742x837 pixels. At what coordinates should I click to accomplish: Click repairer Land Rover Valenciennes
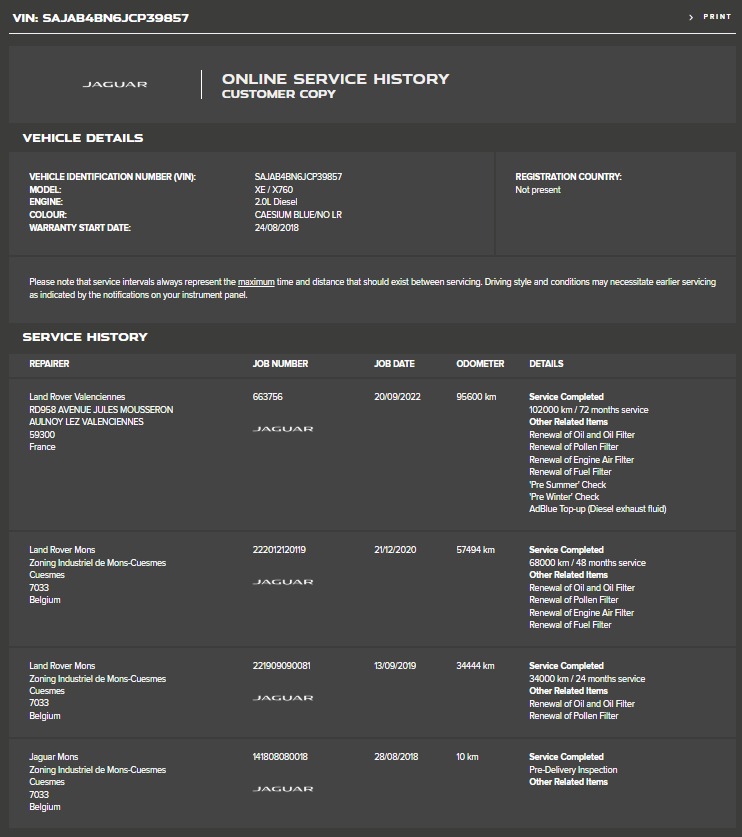pos(77,397)
